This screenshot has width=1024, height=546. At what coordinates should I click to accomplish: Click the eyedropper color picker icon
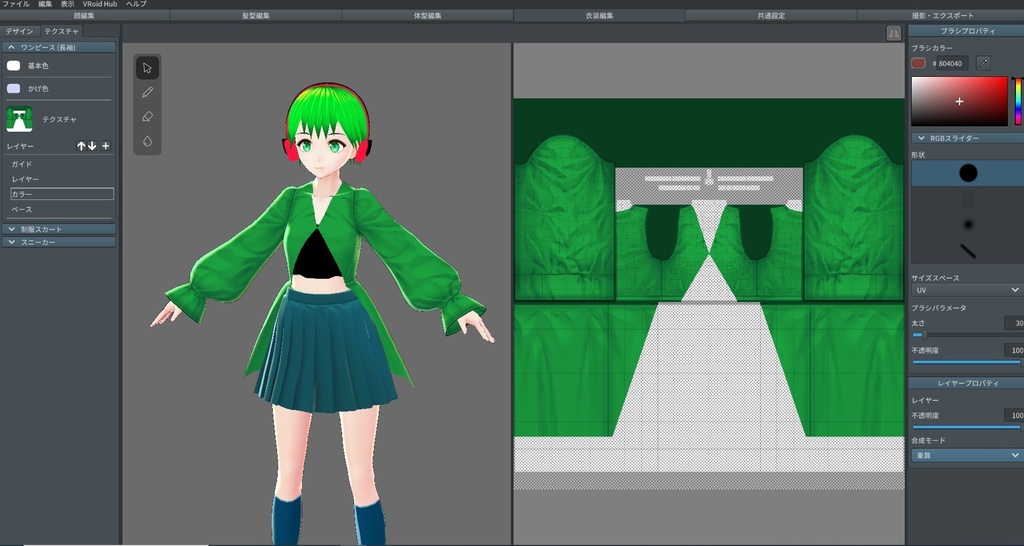[x=983, y=63]
